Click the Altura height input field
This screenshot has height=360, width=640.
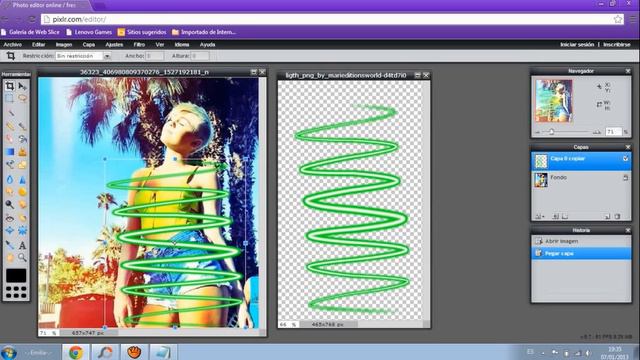point(200,56)
